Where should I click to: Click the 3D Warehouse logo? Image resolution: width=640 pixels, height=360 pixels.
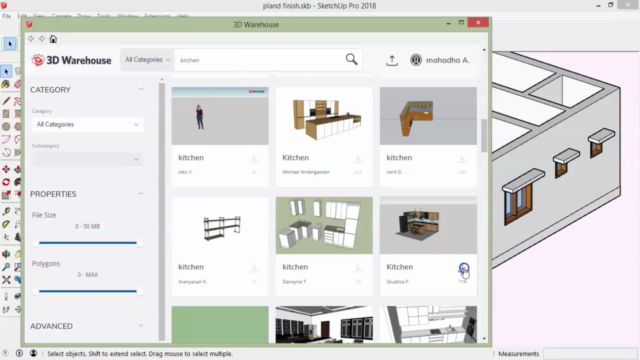[x=71, y=60]
